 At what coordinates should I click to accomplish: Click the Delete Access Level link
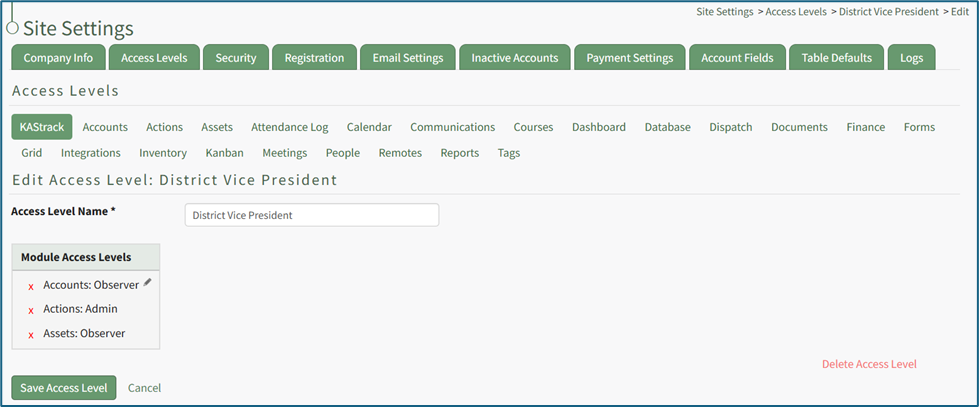click(868, 364)
